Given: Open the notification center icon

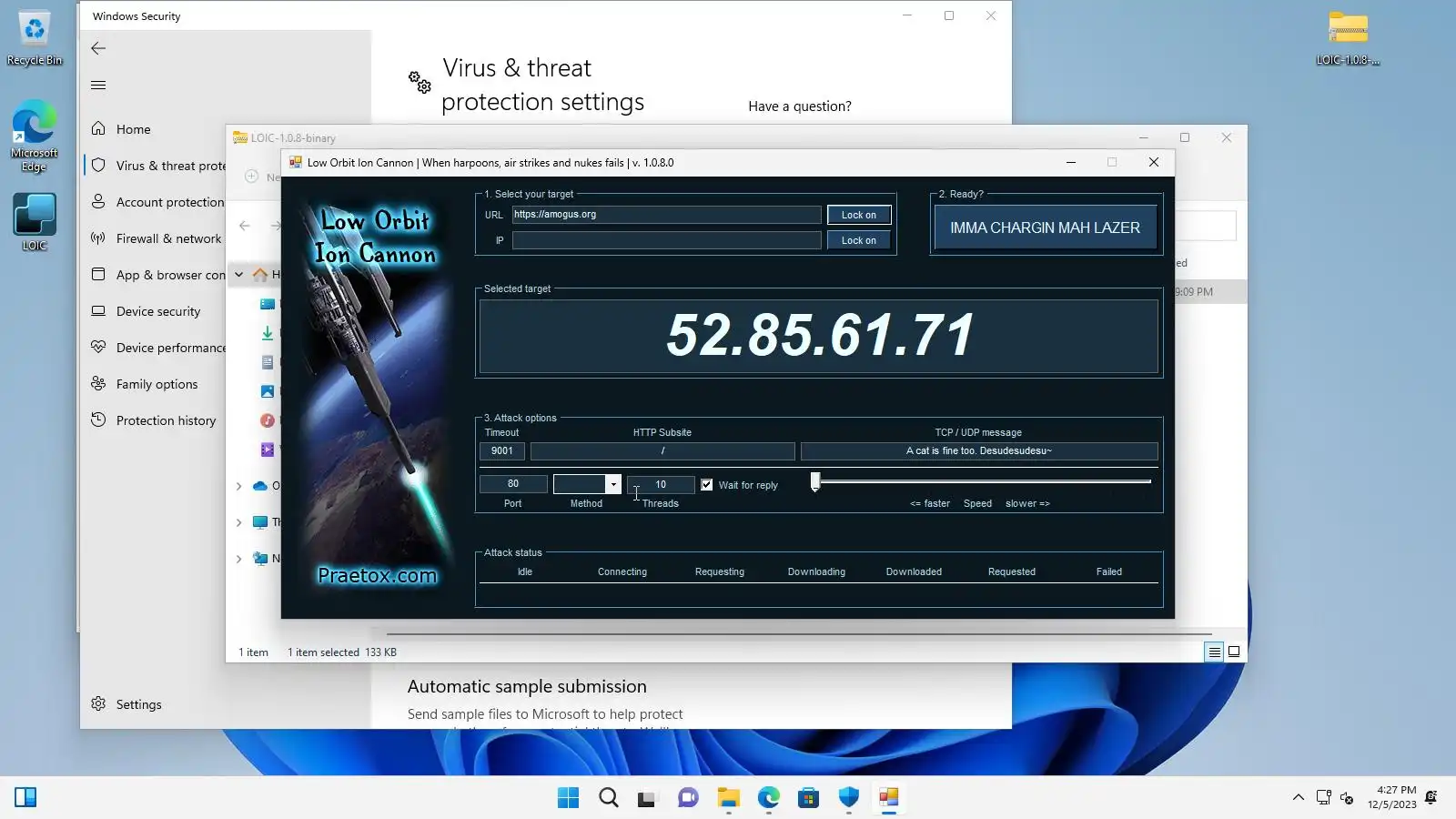Looking at the screenshot, I should tap(1431, 798).
